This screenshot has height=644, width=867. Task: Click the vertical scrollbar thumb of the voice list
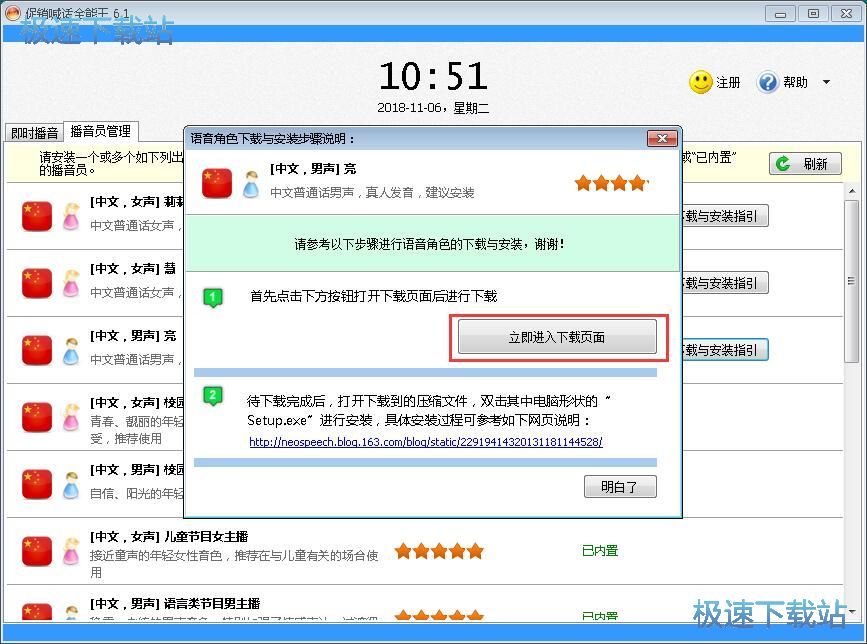pyautogui.click(x=852, y=281)
